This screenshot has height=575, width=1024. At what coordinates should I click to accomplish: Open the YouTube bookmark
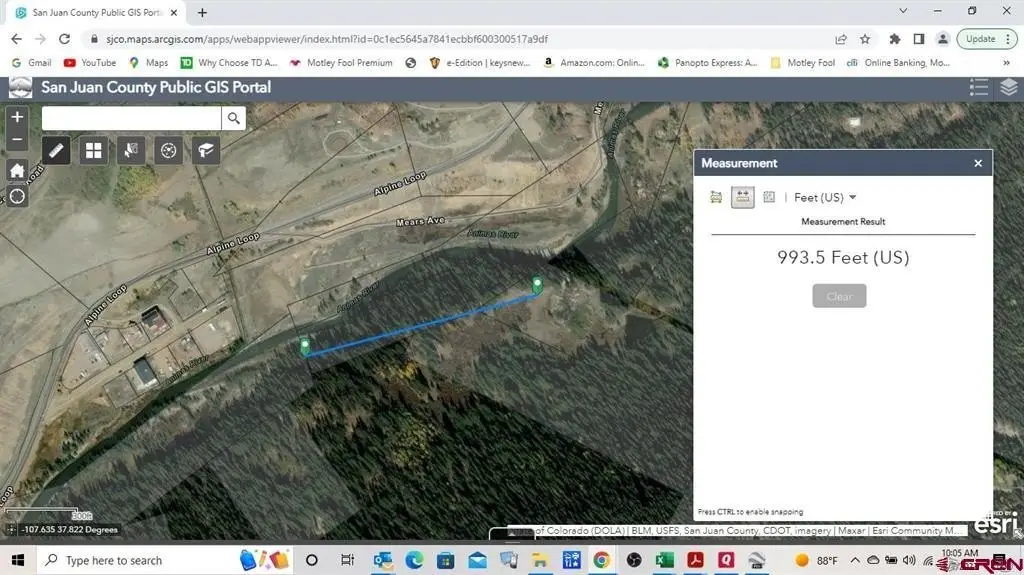point(90,62)
